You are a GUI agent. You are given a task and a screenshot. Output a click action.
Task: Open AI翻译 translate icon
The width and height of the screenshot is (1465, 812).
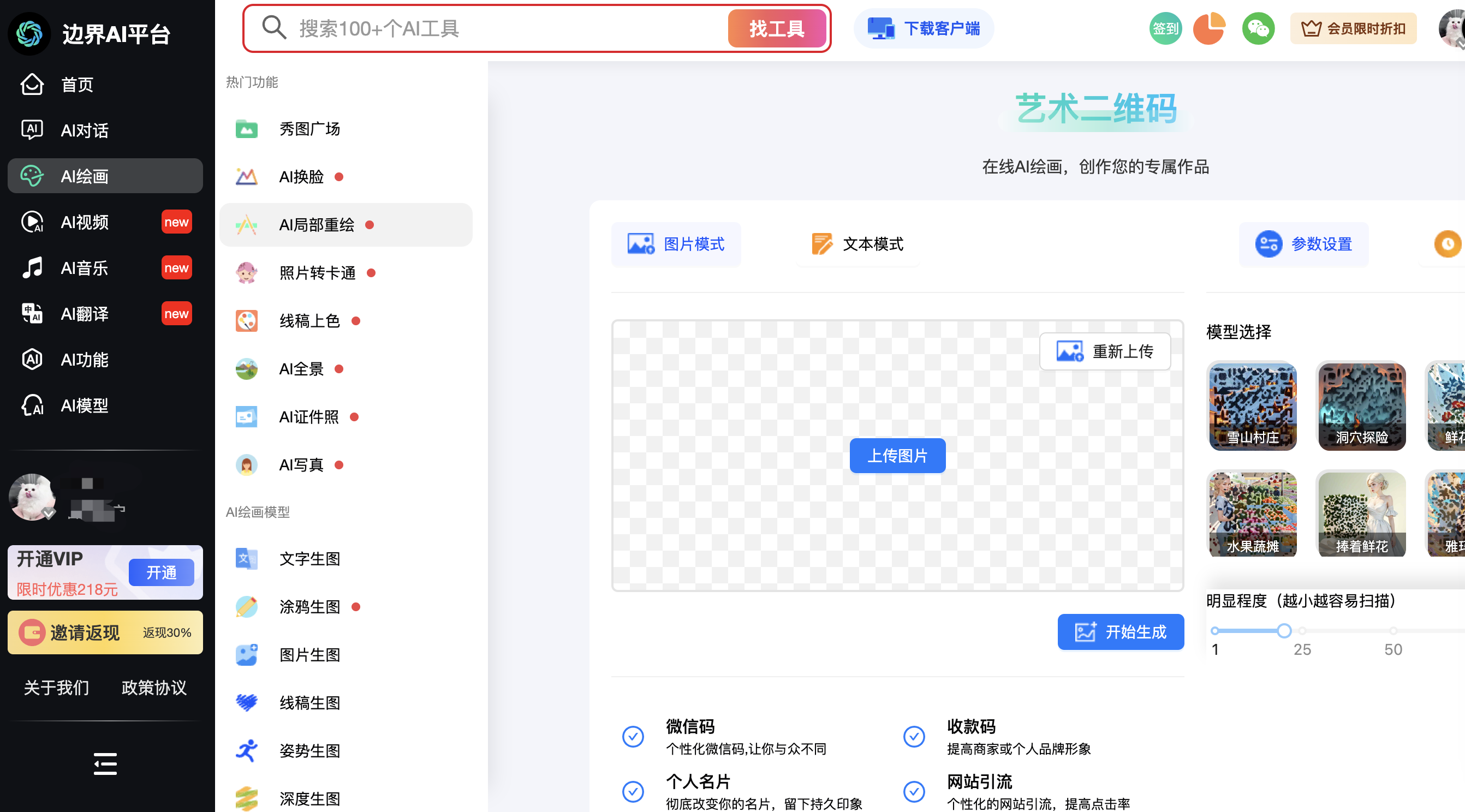pyautogui.click(x=32, y=313)
